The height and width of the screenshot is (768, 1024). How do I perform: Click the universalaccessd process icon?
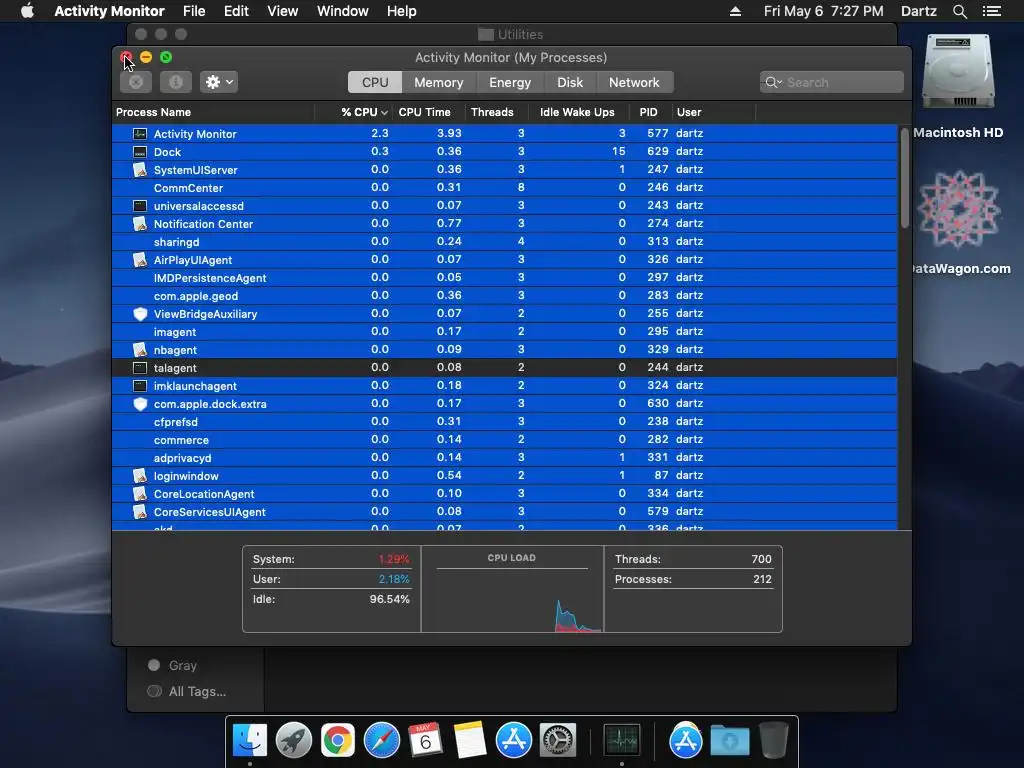[140, 206]
